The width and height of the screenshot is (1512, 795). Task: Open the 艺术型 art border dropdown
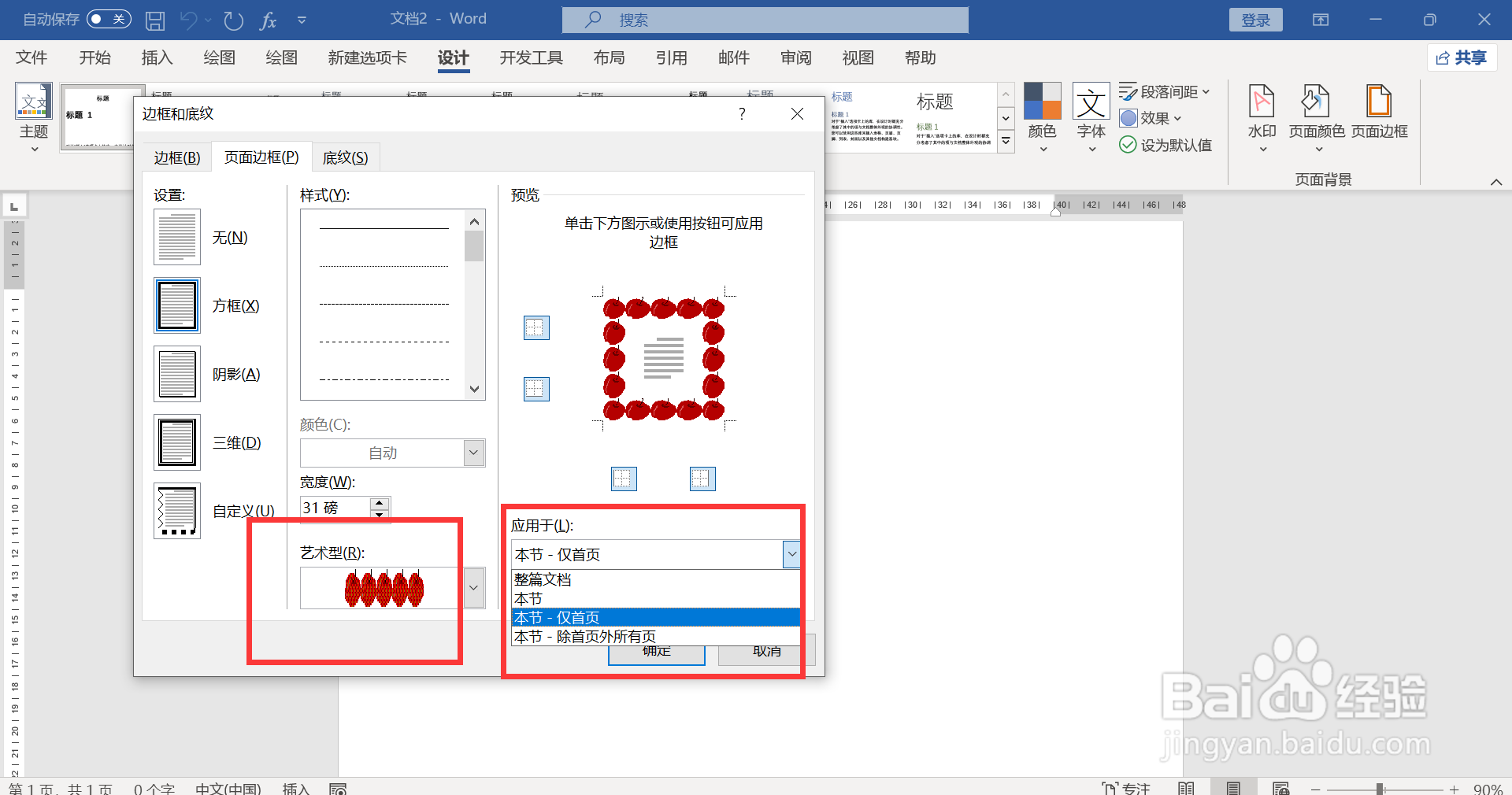click(472, 588)
